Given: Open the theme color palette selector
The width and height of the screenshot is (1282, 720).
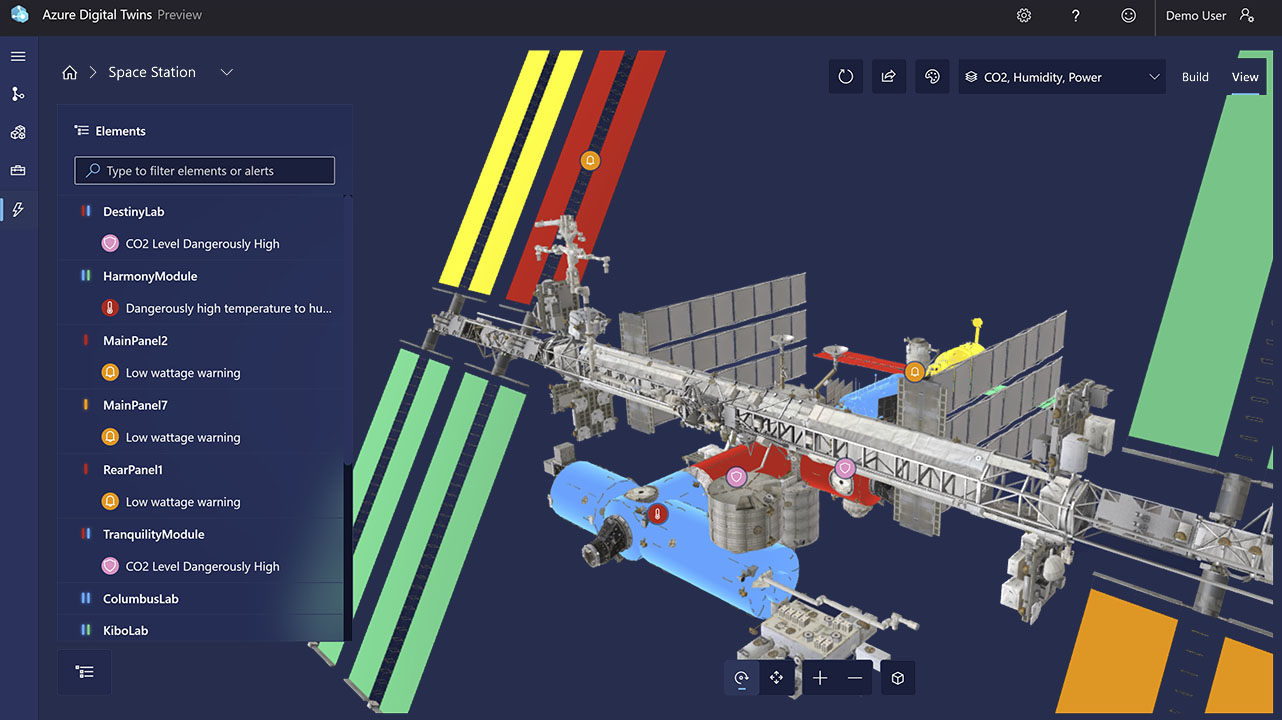Looking at the screenshot, I should 932,76.
